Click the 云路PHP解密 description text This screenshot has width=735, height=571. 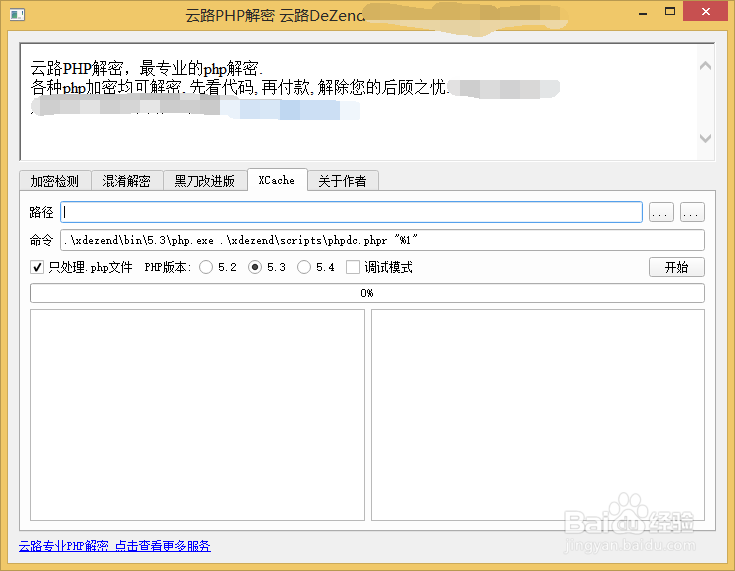tap(147, 68)
